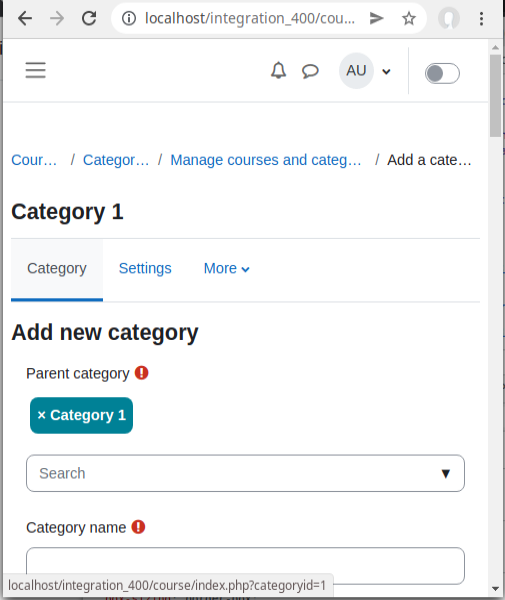
Task: Open the browser three-dot menu
Action: pyautogui.click(x=481, y=18)
